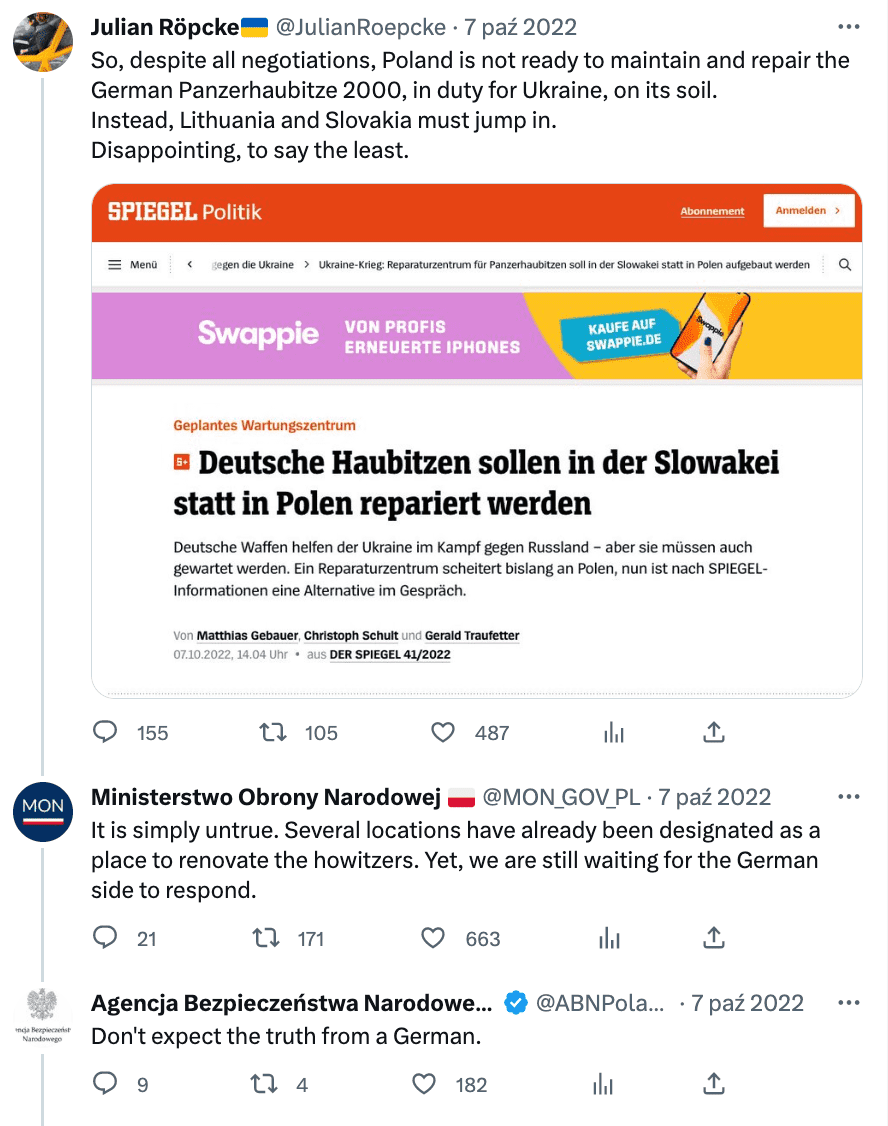Like Julian Röpcke's tweet
888x1126 pixels.
(443, 733)
